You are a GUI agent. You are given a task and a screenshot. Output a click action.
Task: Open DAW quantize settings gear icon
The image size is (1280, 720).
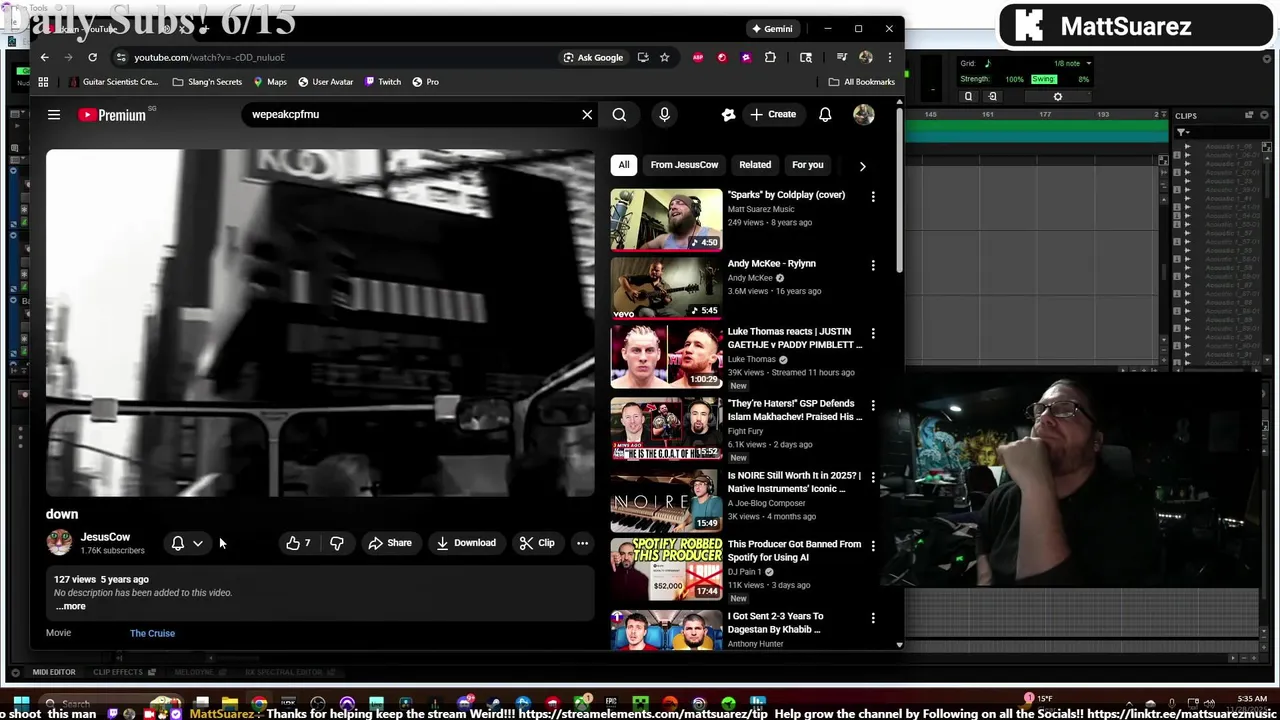(1058, 97)
